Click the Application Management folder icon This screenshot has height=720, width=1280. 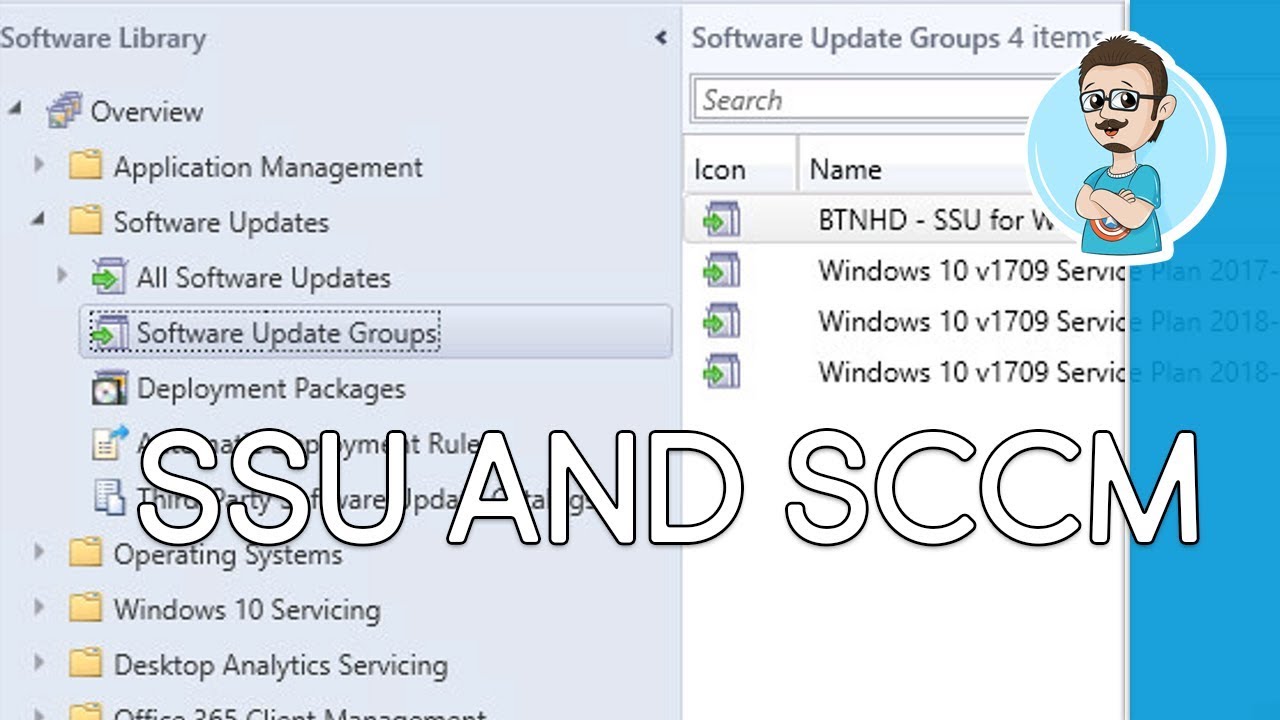coord(86,165)
